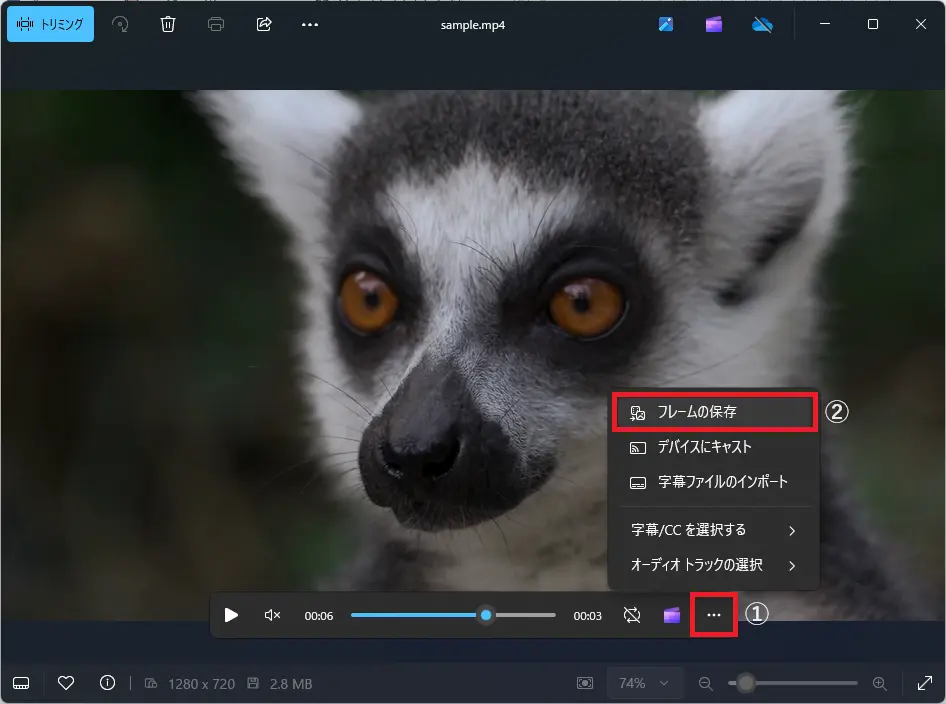Click the トリミング trim button
The height and width of the screenshot is (704, 946).
tap(51, 25)
